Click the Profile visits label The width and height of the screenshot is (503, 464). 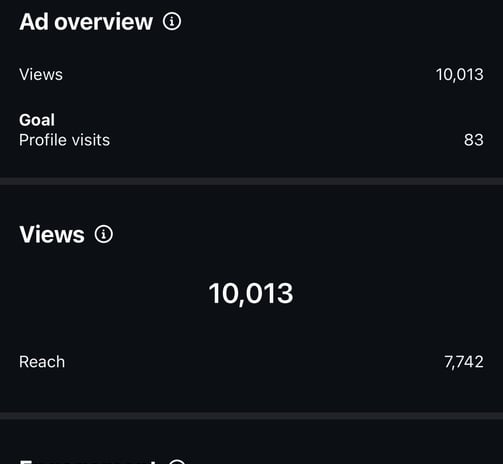64,140
